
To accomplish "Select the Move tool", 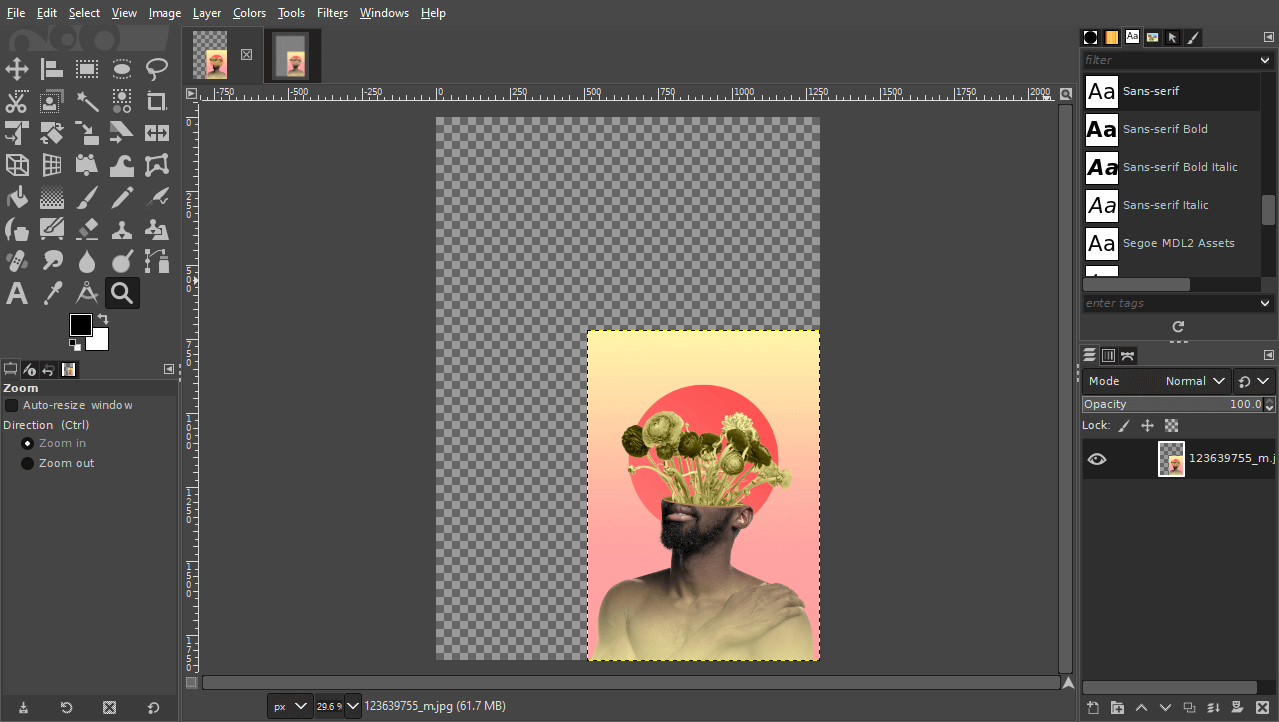I will [x=17, y=69].
